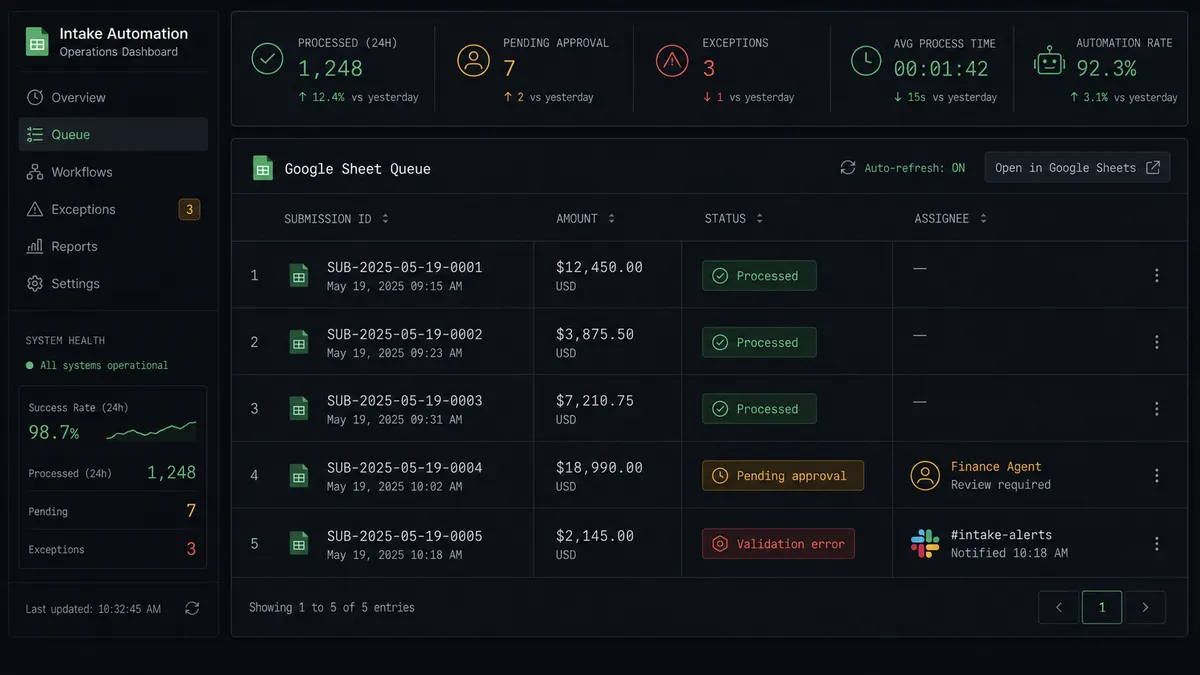This screenshot has width=1200, height=675.
Task: Click Open in Google Sheets button
Action: click(x=1077, y=168)
